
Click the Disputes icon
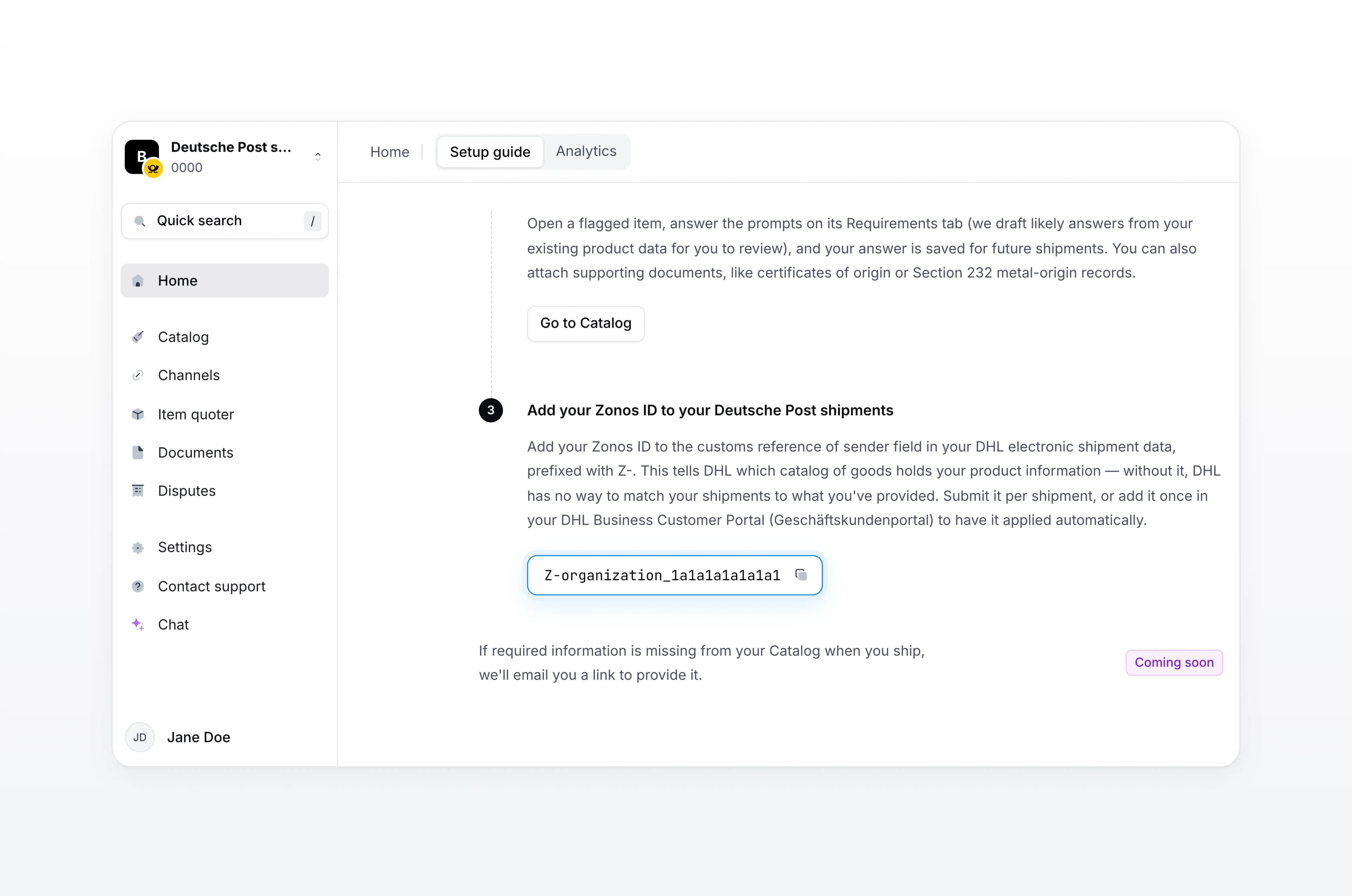(138, 491)
